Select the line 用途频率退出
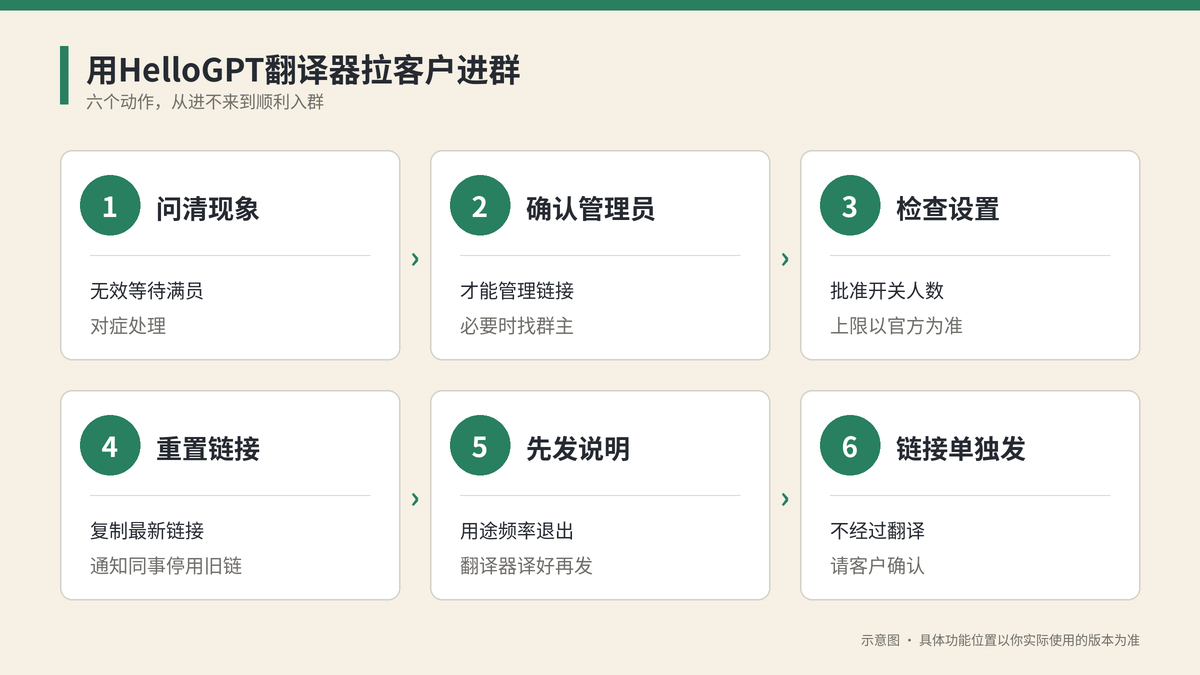Viewport: 1200px width, 675px height. click(x=517, y=531)
